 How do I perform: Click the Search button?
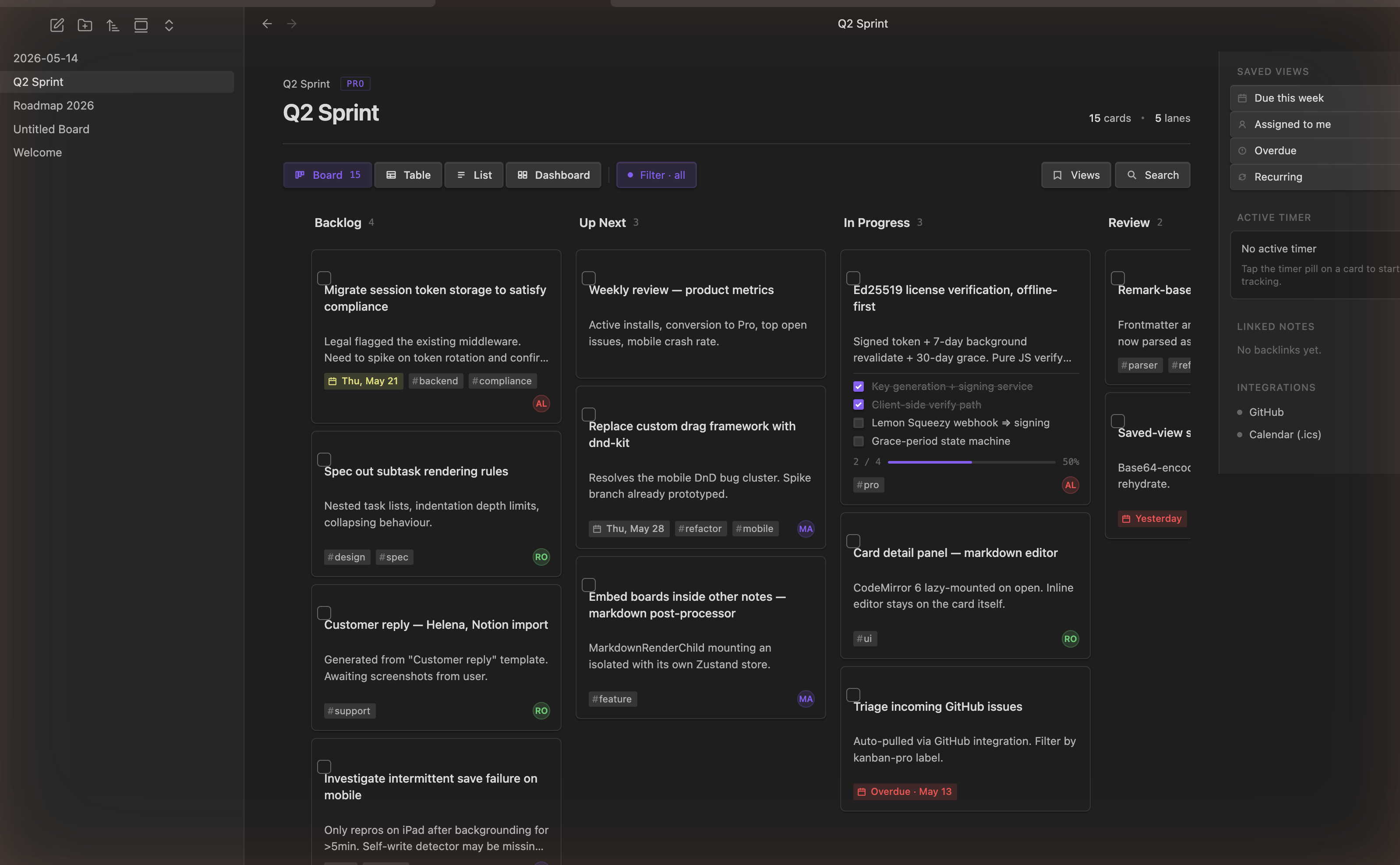1153,175
